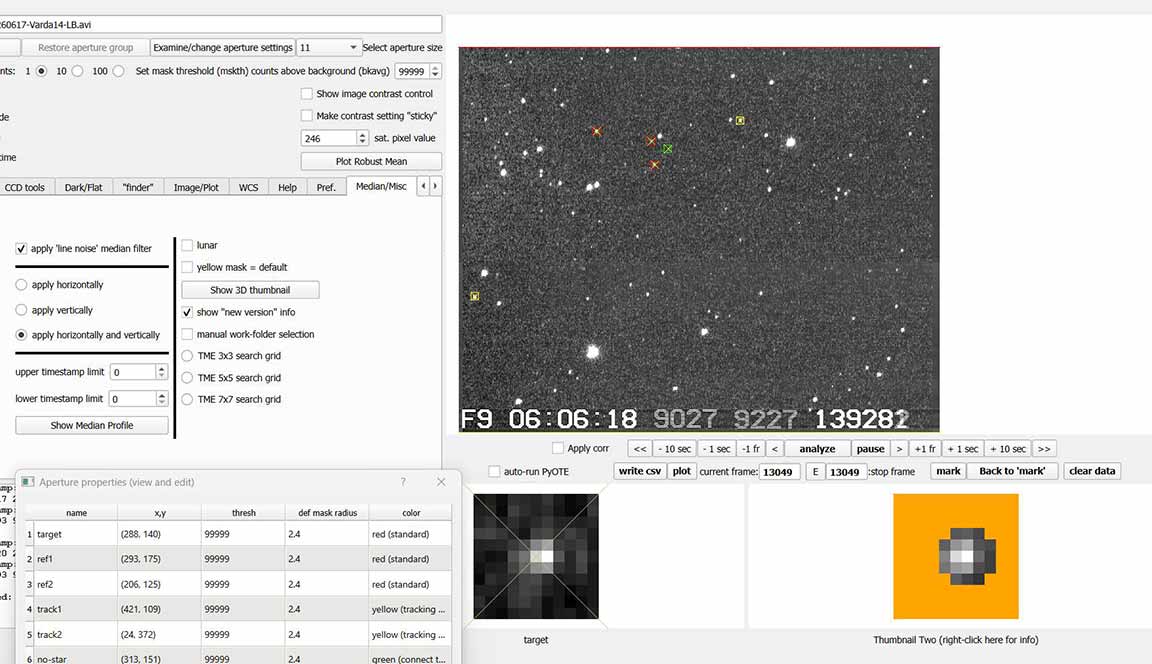
Task: Enable Show image contrast control
Action: click(306, 94)
